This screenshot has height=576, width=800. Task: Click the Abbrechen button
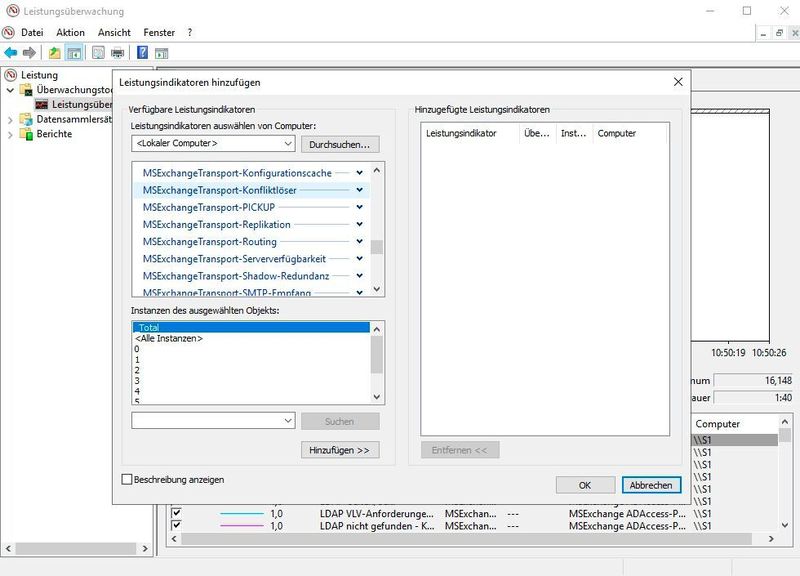[651, 485]
